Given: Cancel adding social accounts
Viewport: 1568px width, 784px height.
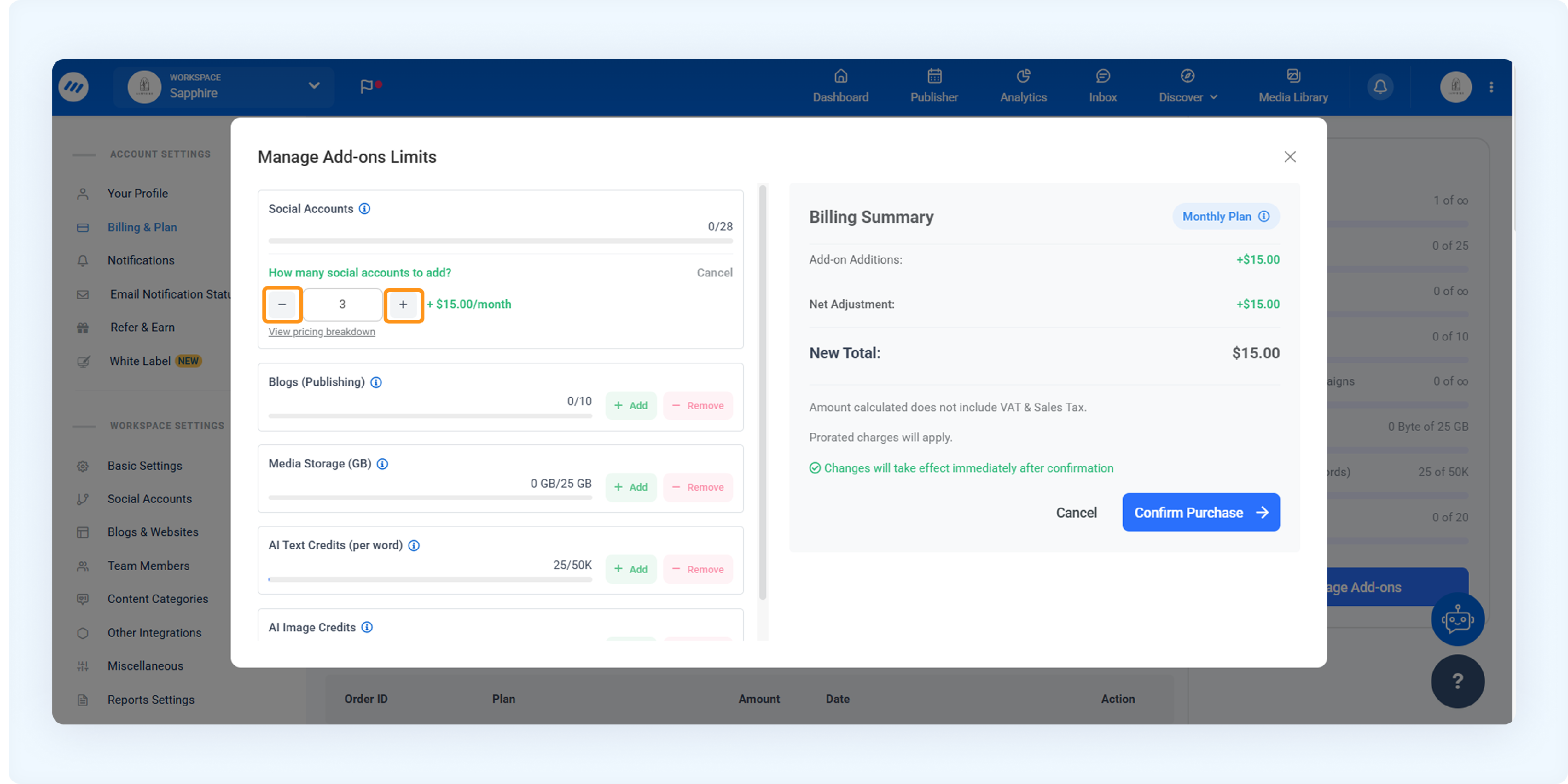Looking at the screenshot, I should [714, 273].
